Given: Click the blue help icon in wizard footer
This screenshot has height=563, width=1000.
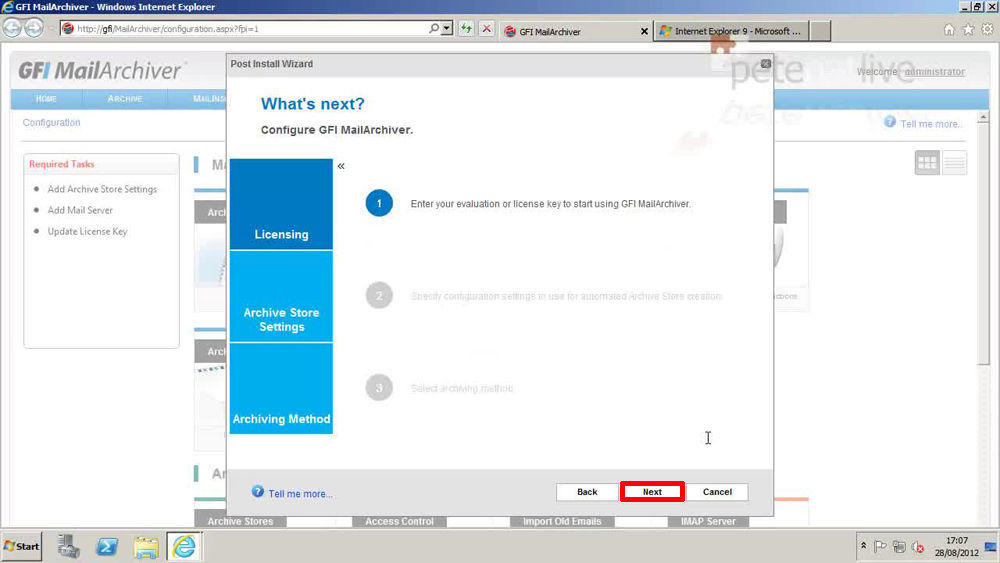Looking at the screenshot, I should (x=258, y=492).
